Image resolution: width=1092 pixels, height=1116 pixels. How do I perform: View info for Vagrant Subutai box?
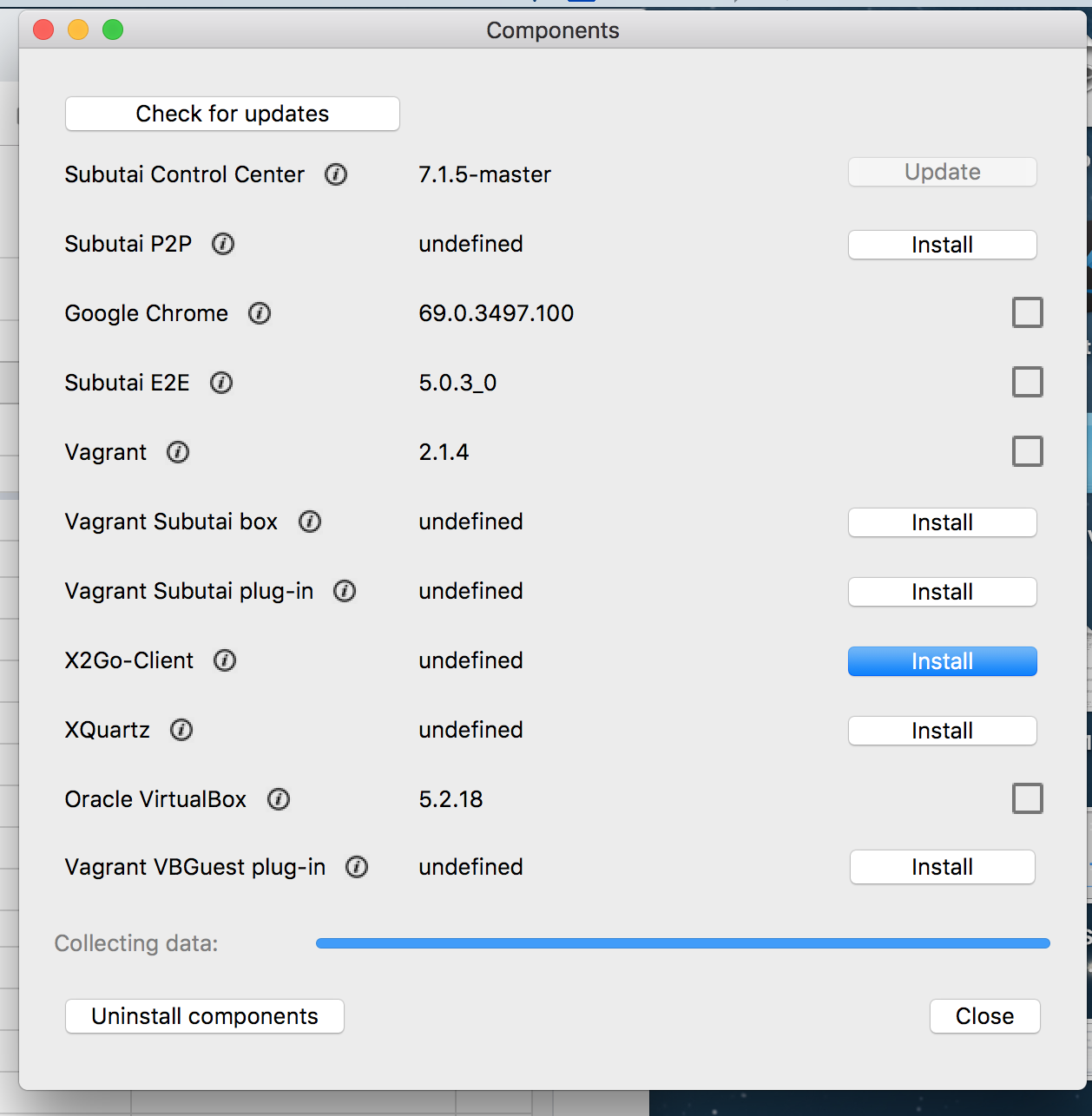(309, 522)
